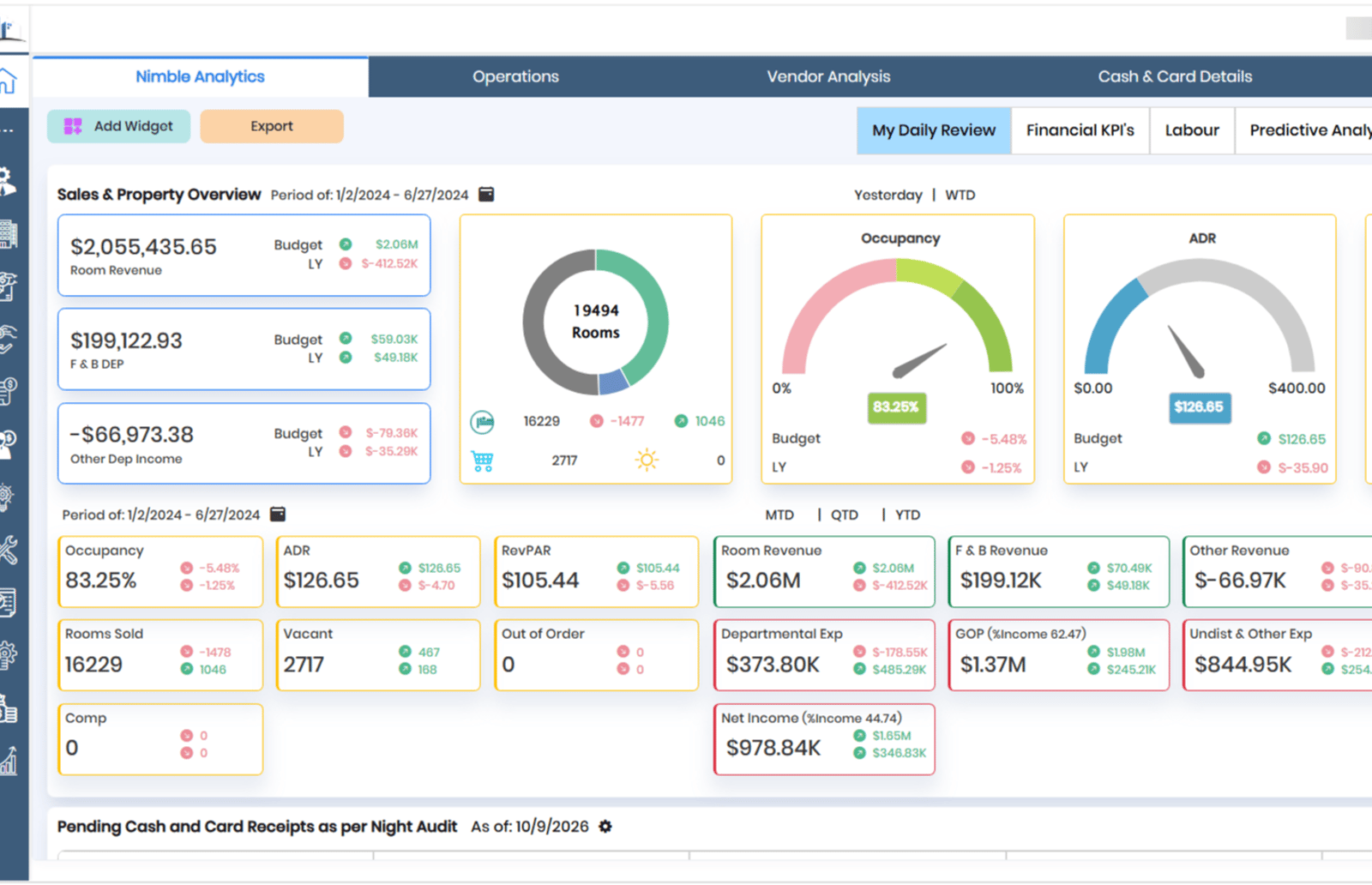
Task: Switch to the Nimble Analytics tab
Action: 200,76
